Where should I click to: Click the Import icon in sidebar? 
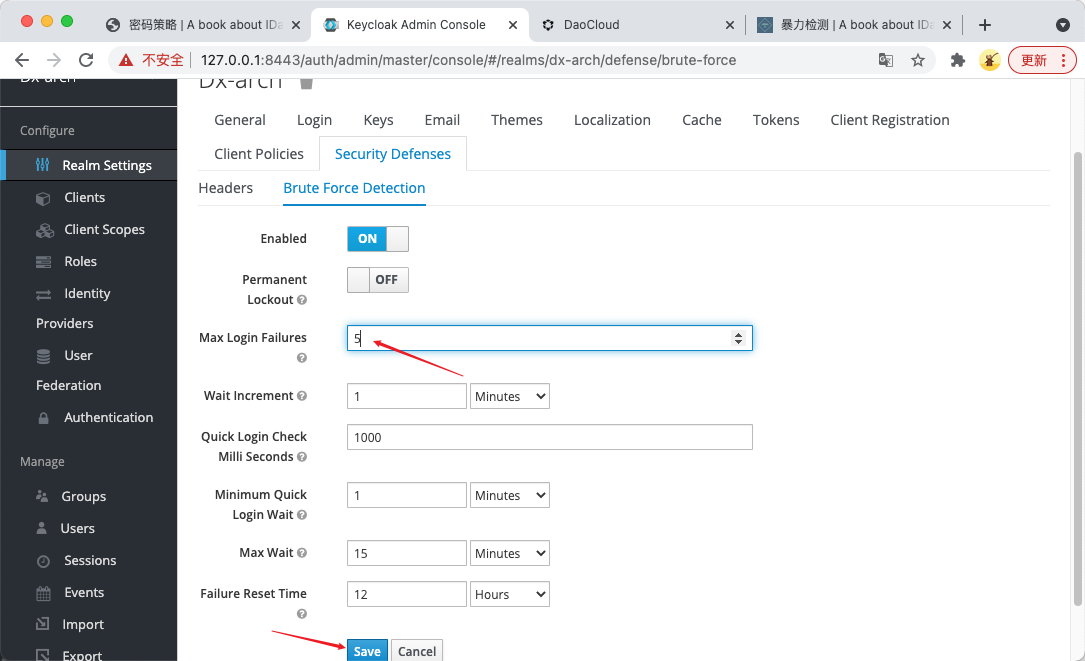[x=42, y=624]
